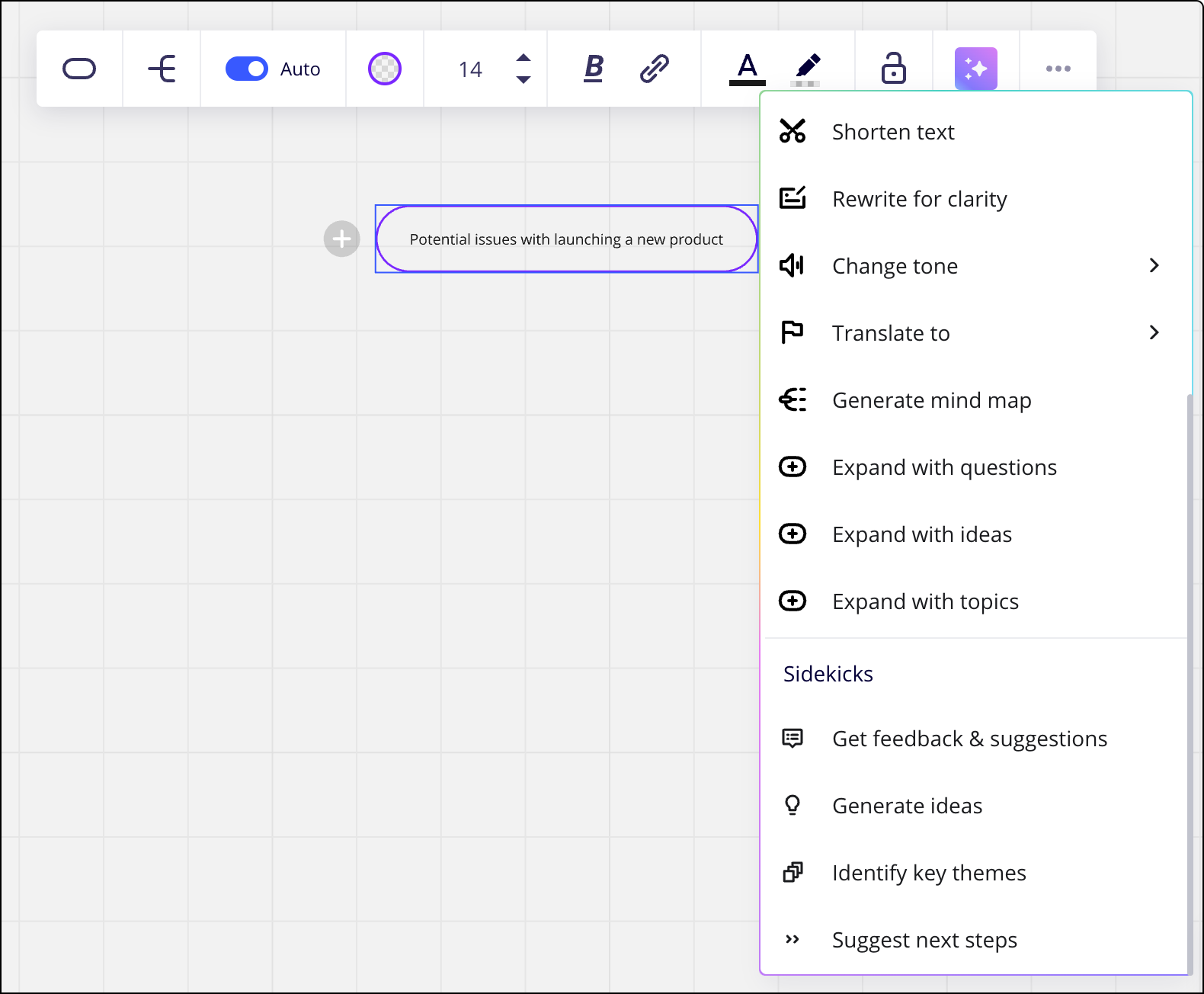Toggle the Auto layout switch

pyautogui.click(x=246, y=69)
